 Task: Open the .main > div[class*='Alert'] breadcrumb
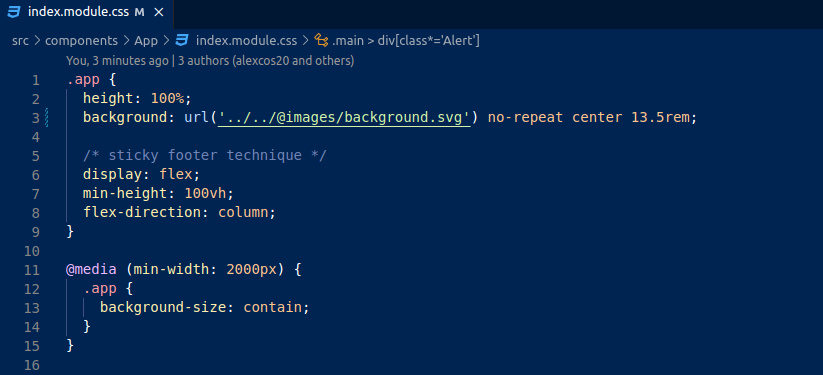tap(406, 40)
